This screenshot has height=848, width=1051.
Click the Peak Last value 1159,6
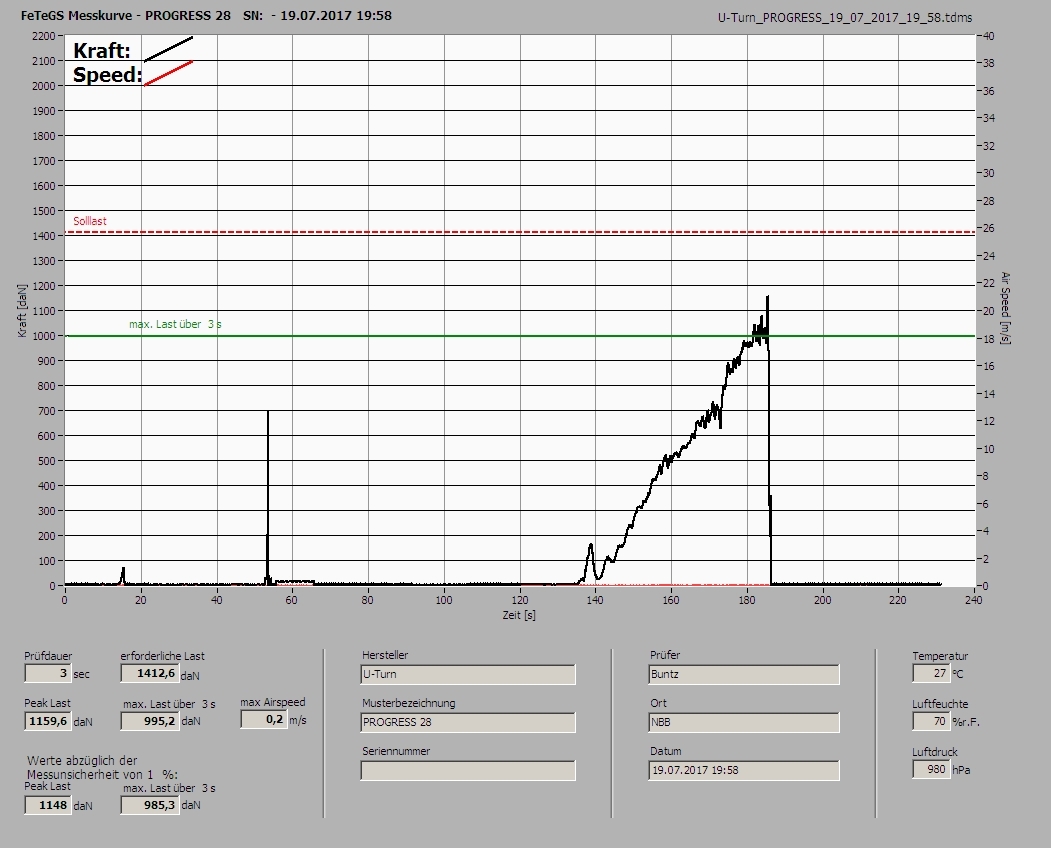click(x=47, y=721)
